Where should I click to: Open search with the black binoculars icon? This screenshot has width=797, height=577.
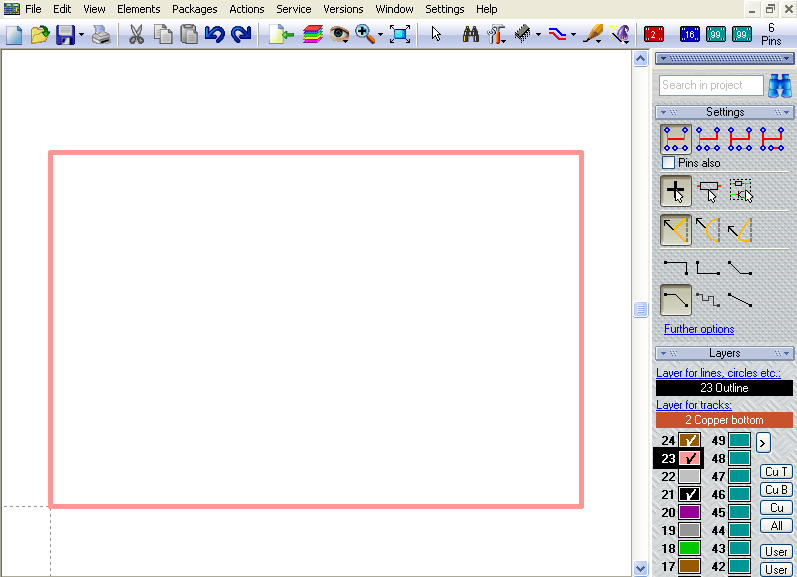pos(471,35)
